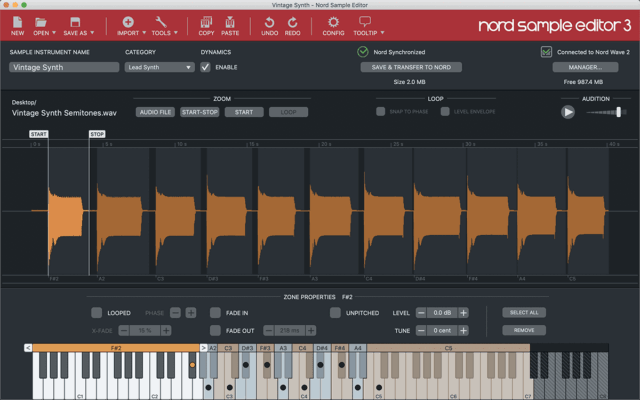The image size is (640, 400).
Task: Enable the Looped checkbox
Action: tap(96, 313)
